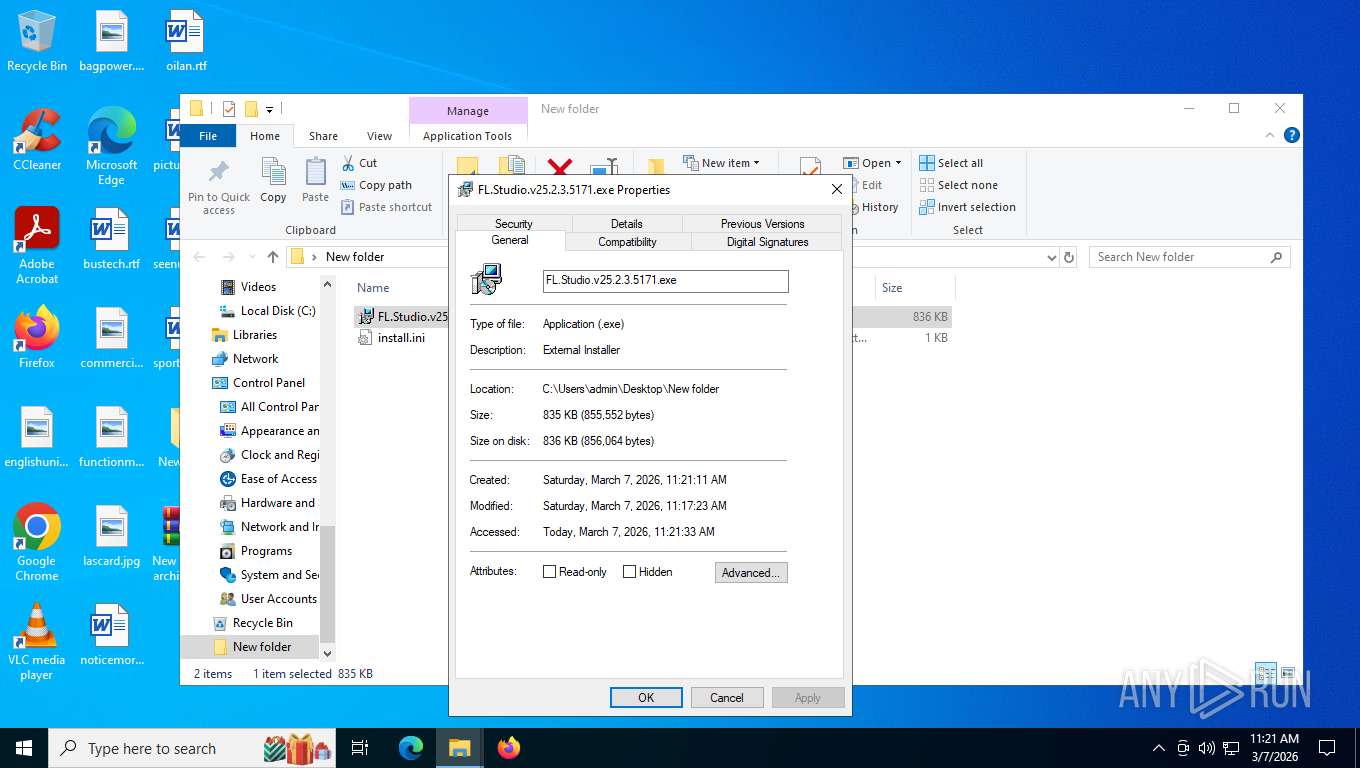The width and height of the screenshot is (1360, 768).
Task: Select the General tab
Action: [x=510, y=240]
